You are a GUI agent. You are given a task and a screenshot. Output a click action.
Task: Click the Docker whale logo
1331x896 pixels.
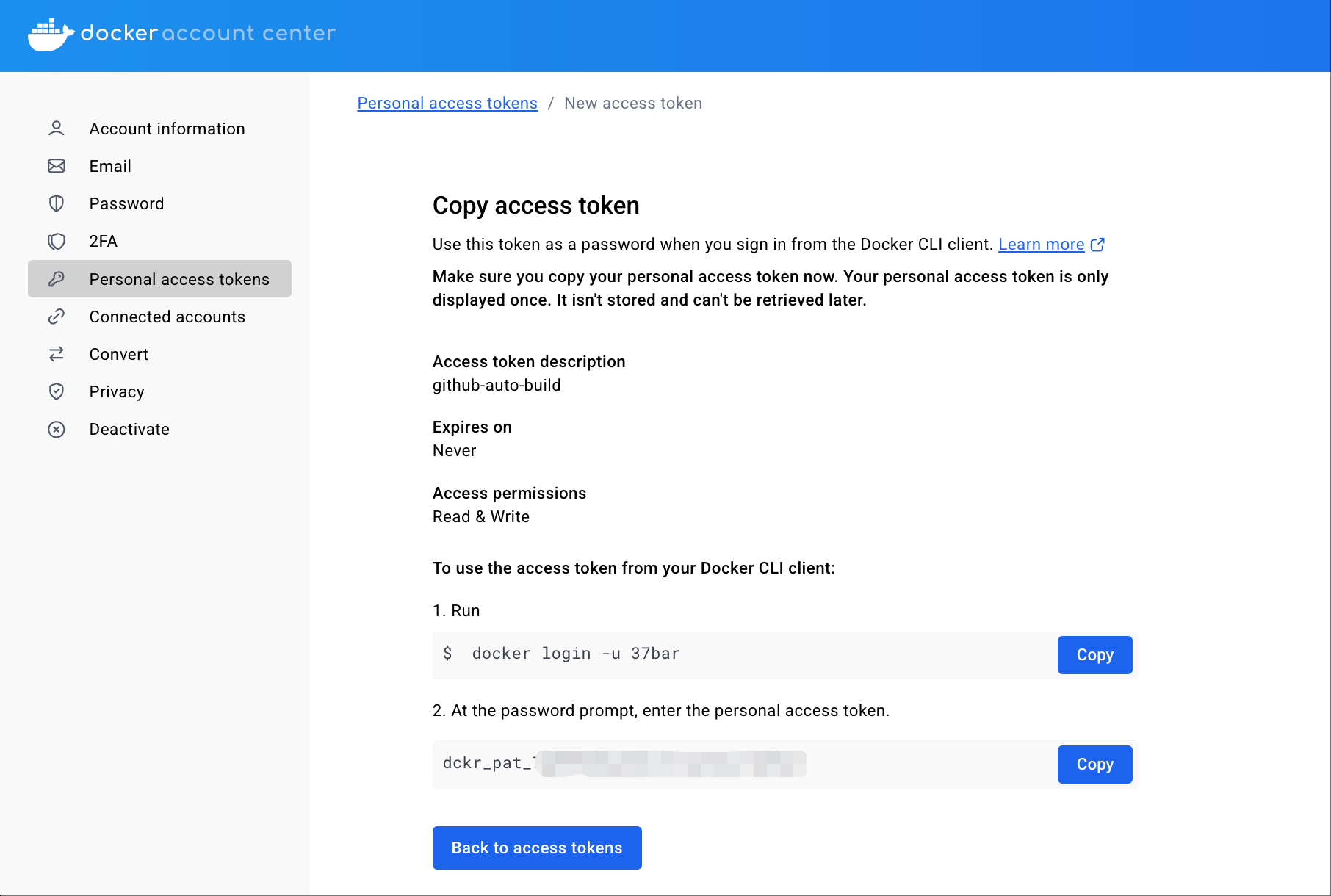tap(51, 34)
